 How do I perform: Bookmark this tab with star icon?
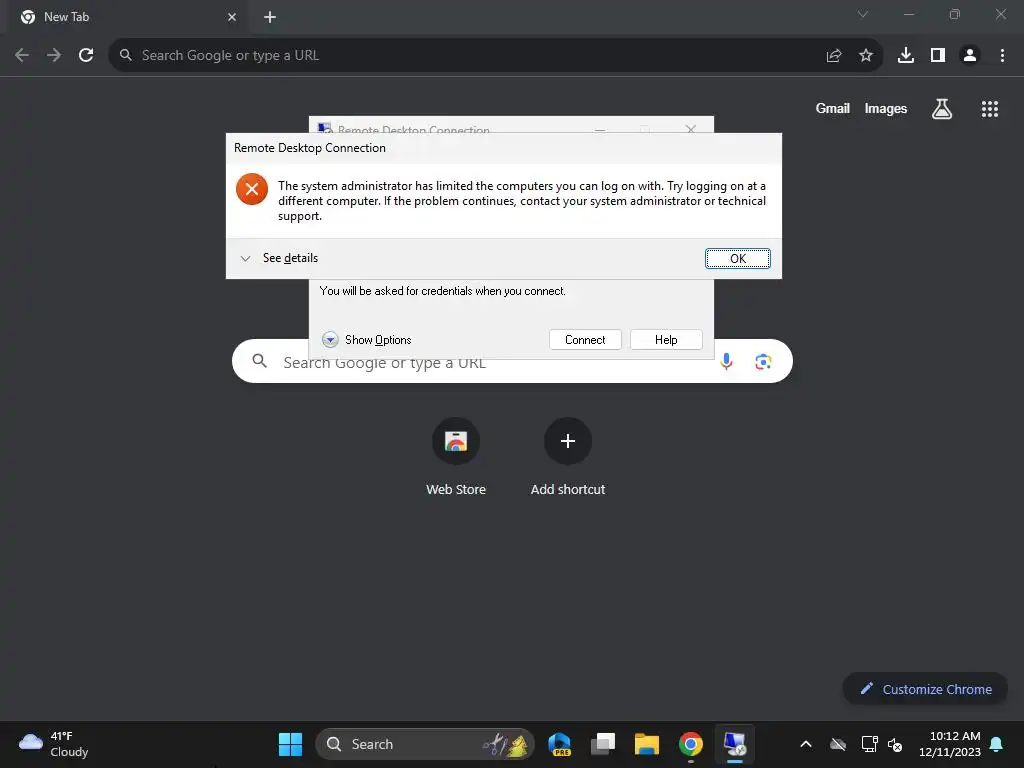click(866, 56)
